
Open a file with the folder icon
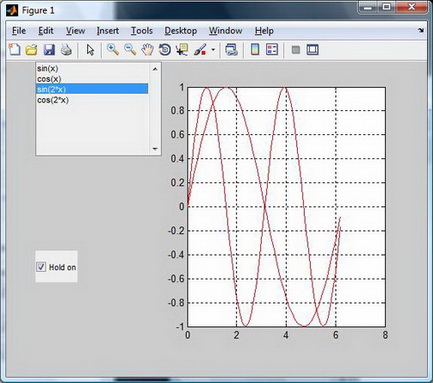tap(31, 50)
